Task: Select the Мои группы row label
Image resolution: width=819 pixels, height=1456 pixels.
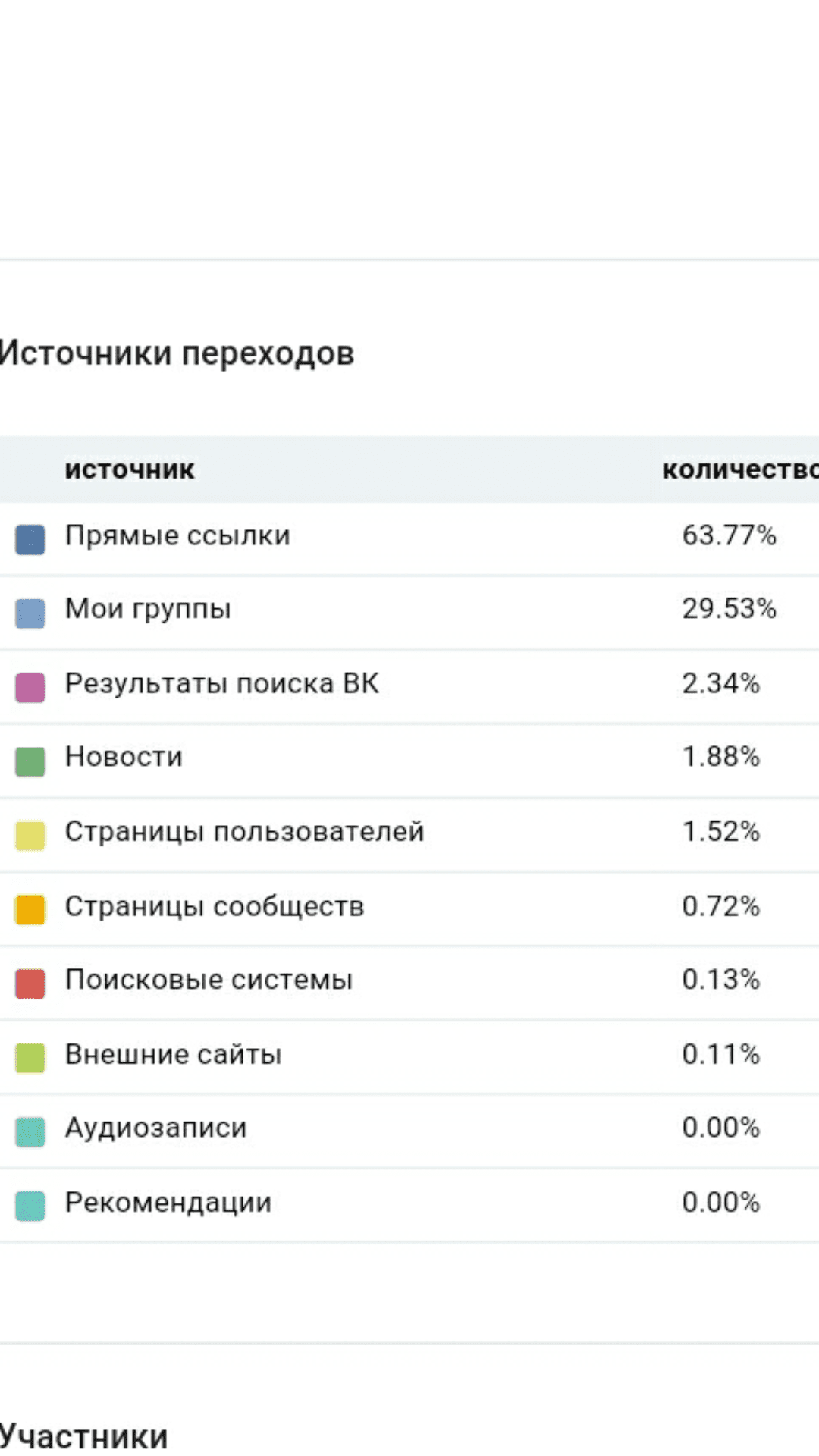Action: pyautogui.click(x=148, y=608)
